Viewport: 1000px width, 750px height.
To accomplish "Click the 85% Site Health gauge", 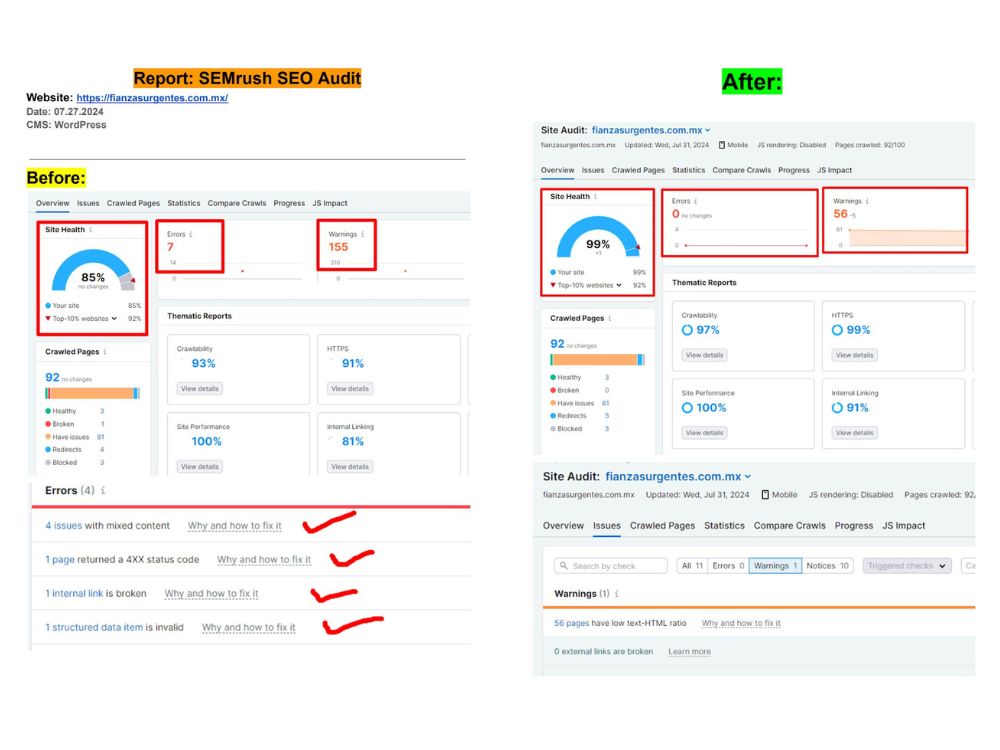I will pos(93,270).
